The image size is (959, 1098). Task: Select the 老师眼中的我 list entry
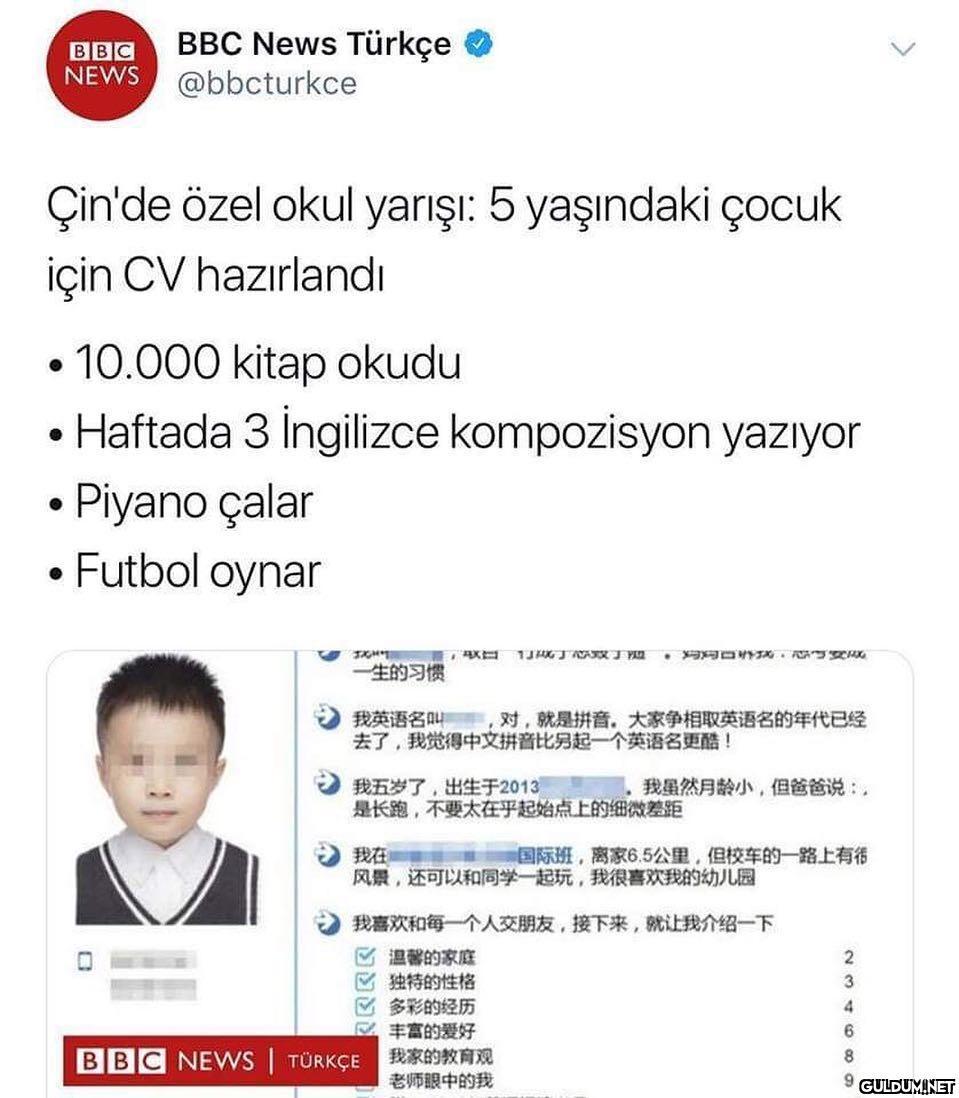(x=441, y=1080)
